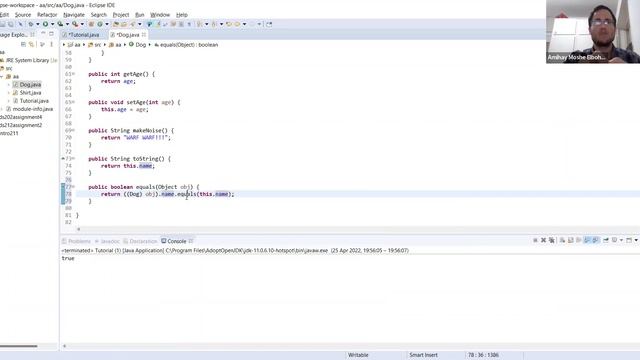Expand the Dog.java tree node

(x=9, y=84)
